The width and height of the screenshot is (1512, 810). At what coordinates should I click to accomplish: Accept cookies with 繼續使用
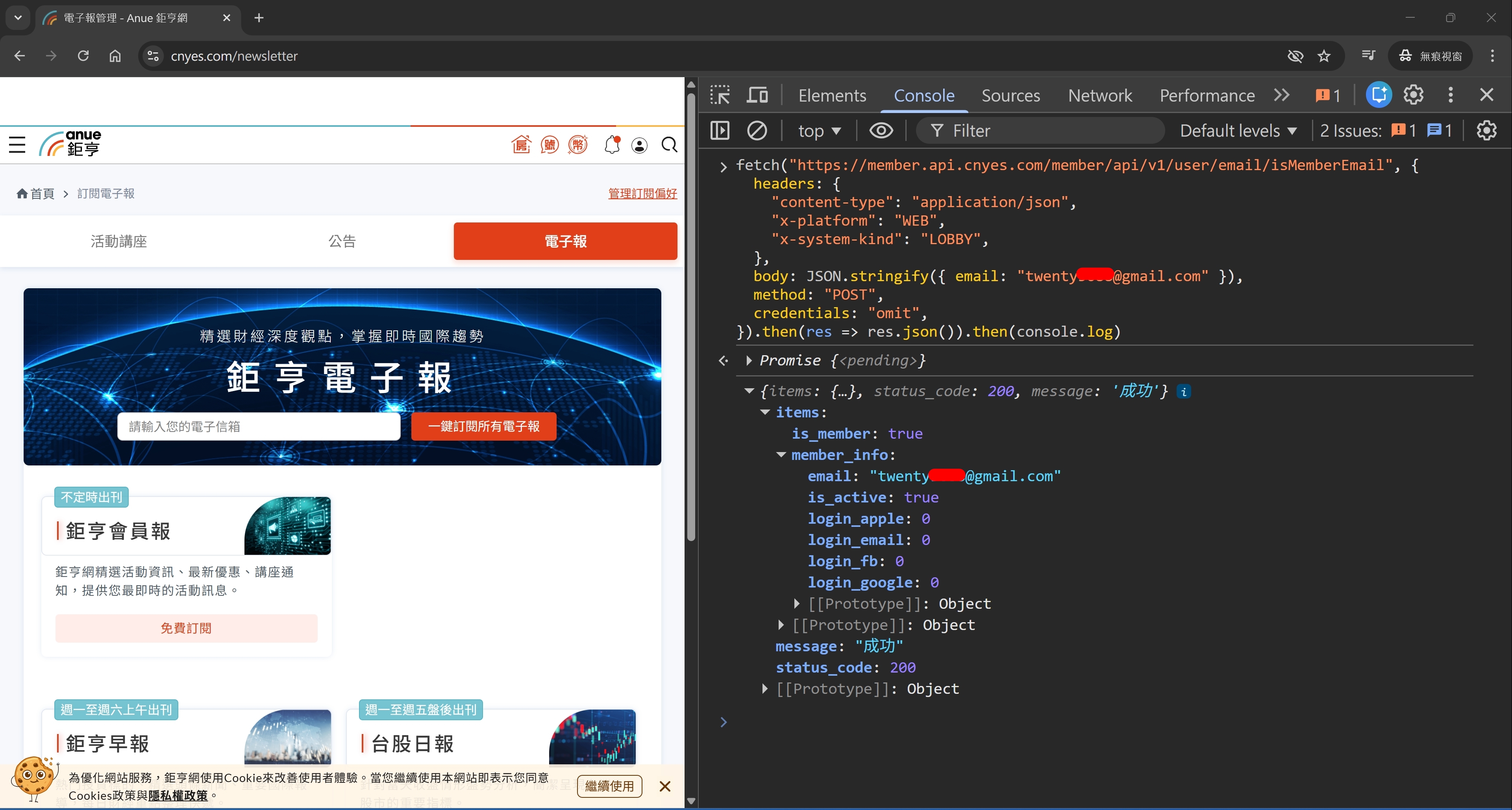tap(609, 786)
